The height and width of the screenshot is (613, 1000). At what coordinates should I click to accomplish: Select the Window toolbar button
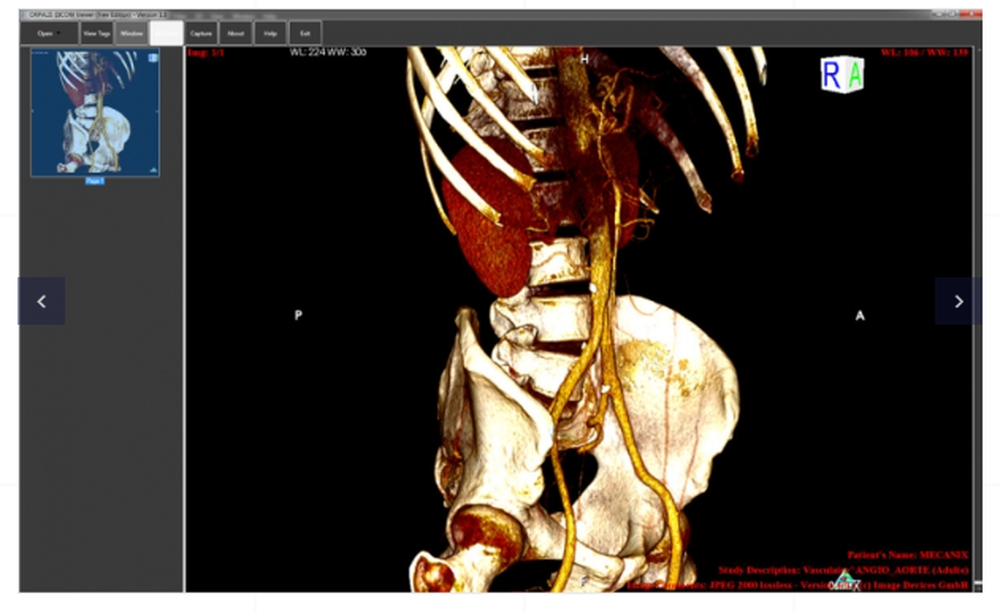[x=131, y=33]
